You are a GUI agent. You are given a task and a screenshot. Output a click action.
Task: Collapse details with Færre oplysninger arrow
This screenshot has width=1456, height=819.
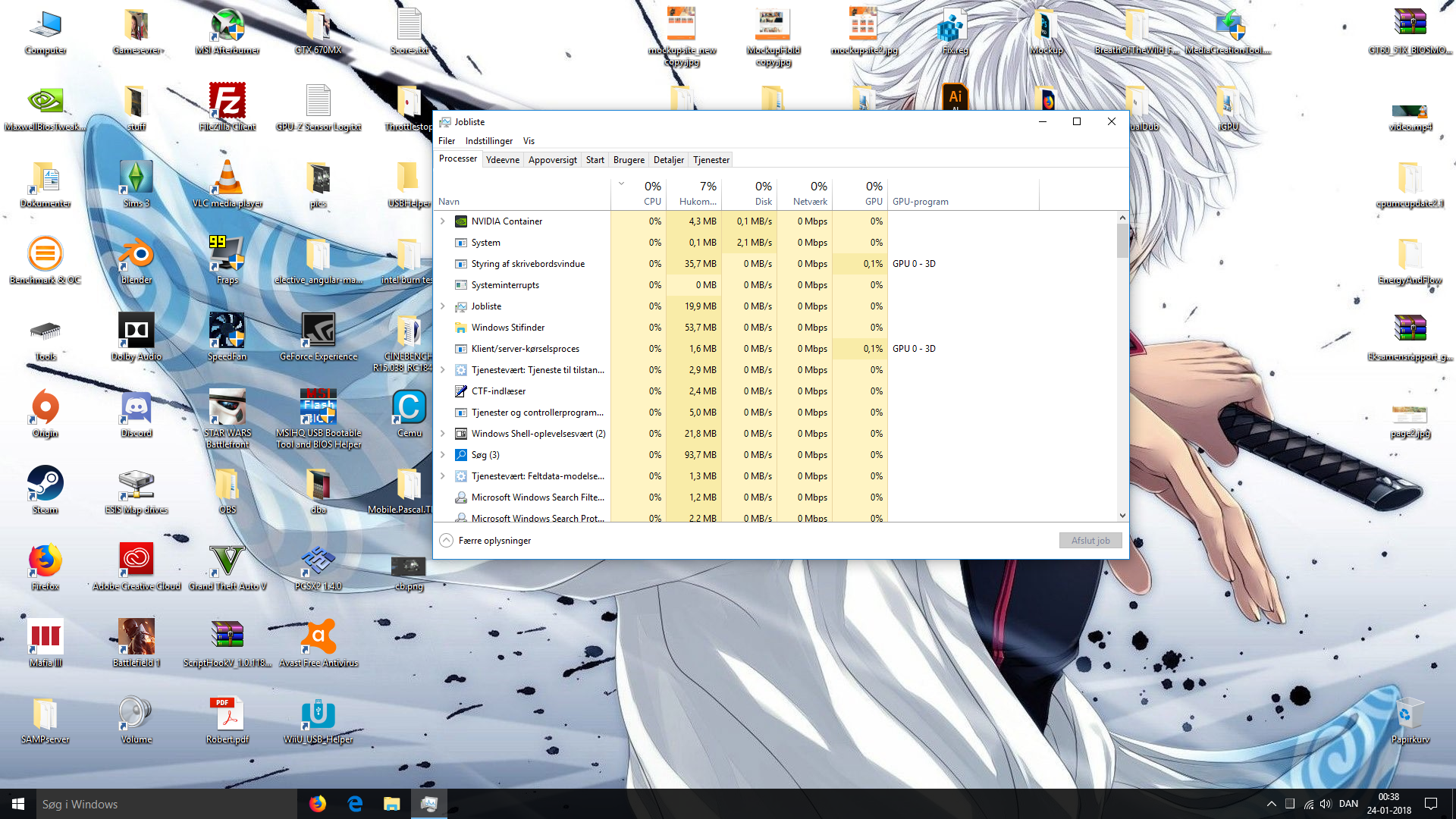coord(447,541)
